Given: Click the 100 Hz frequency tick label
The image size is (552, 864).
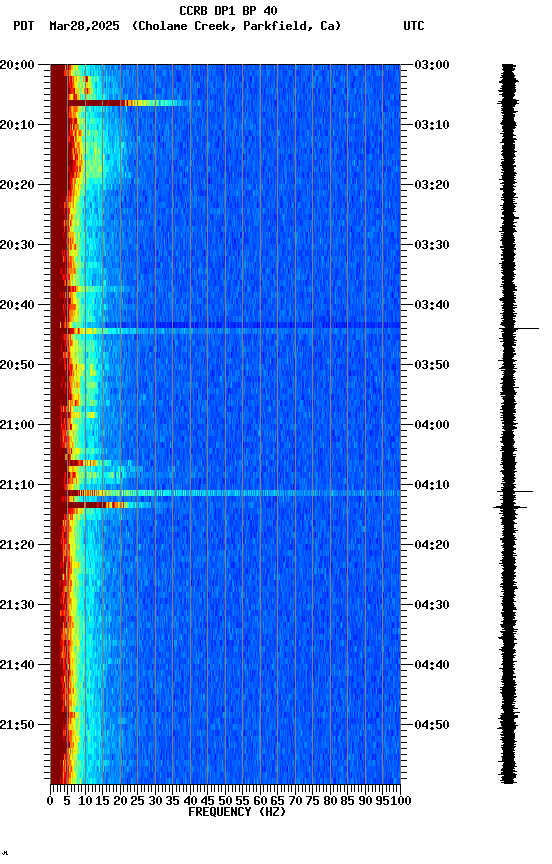Looking at the screenshot, I should (402, 801).
